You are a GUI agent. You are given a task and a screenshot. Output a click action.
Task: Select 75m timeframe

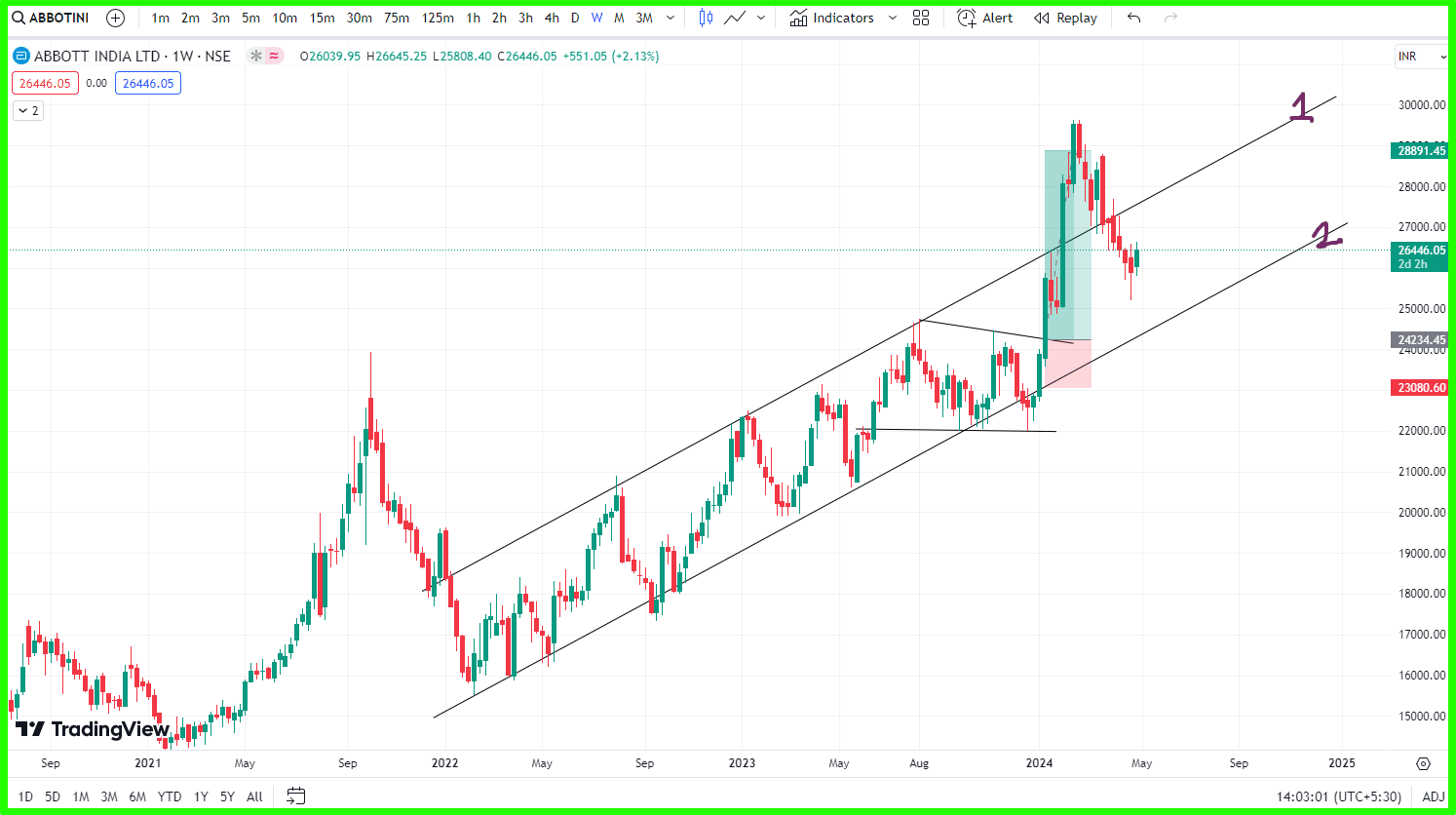click(x=397, y=18)
